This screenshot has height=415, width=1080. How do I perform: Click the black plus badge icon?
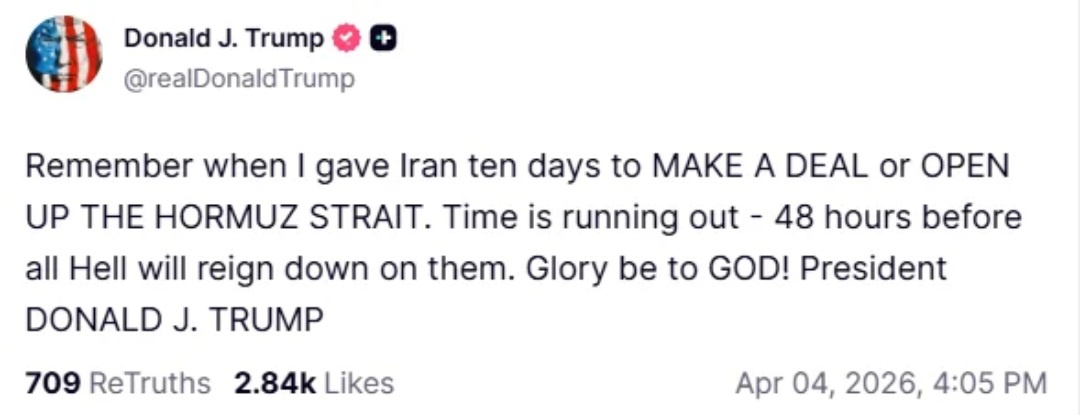(x=382, y=39)
